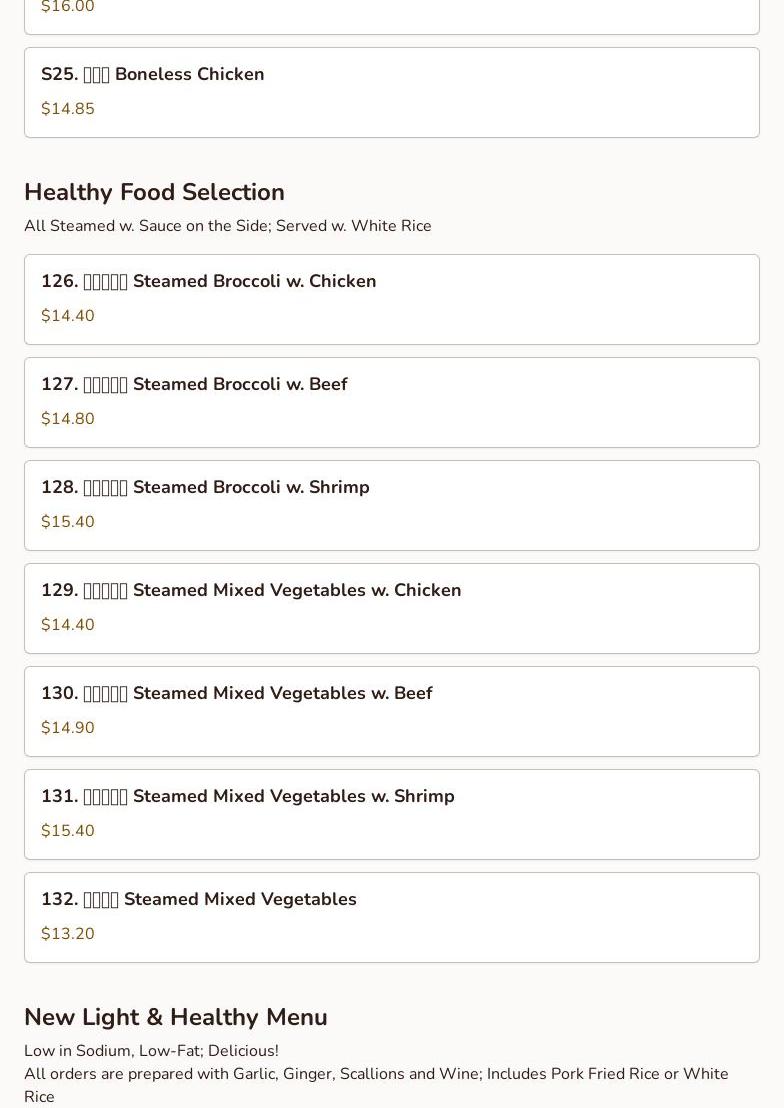Choose 127 Steamed Broccoli w. Beef
The height and width of the screenshot is (1108, 784).
[392, 403]
